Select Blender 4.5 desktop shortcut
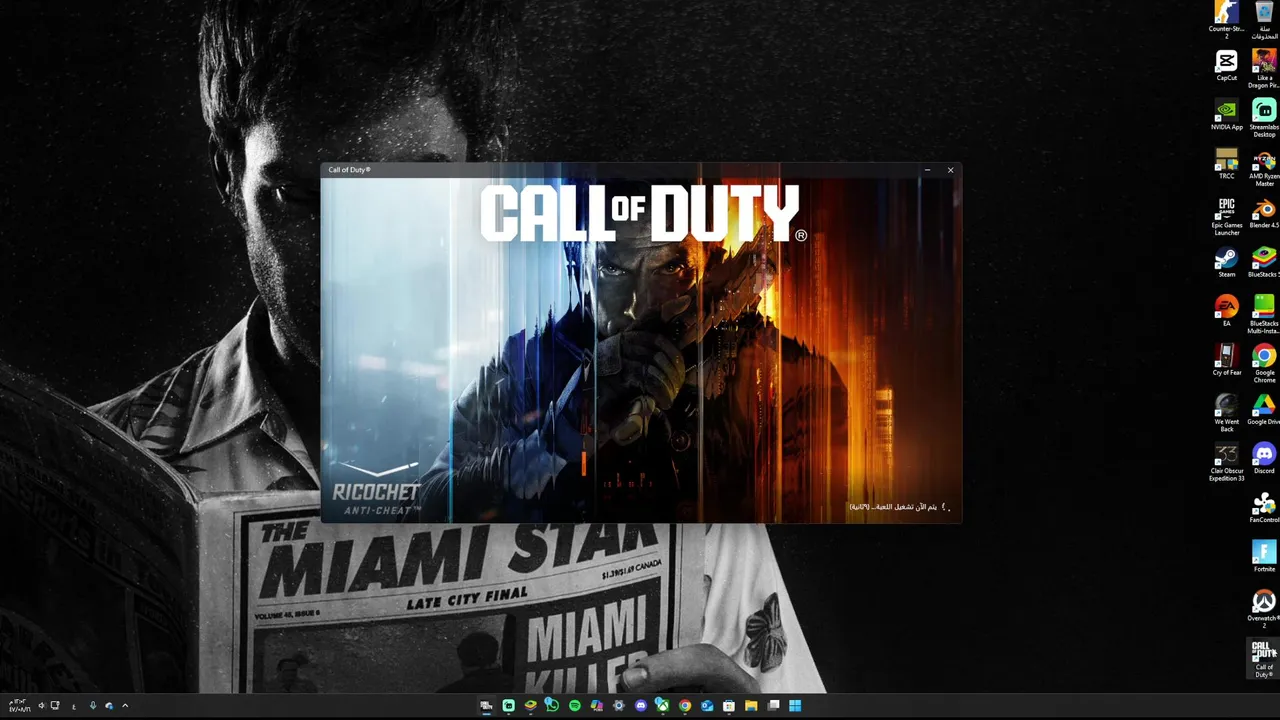Screen dimensions: 1280x720 (1264, 212)
